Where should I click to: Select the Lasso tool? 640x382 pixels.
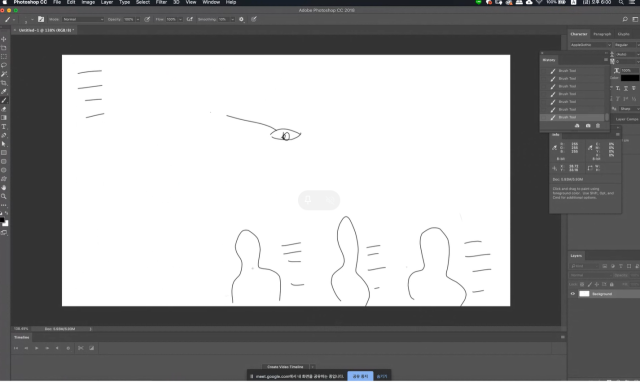4,65
